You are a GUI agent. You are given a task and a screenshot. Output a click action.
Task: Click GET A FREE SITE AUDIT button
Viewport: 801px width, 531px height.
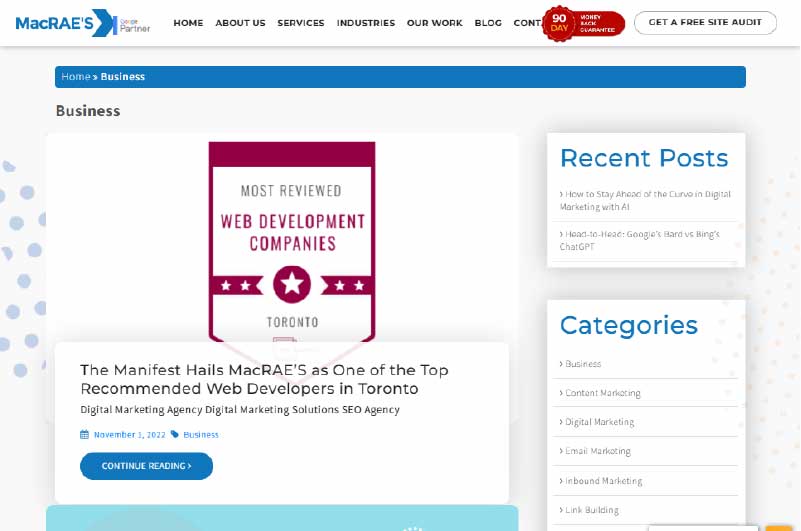click(x=705, y=22)
